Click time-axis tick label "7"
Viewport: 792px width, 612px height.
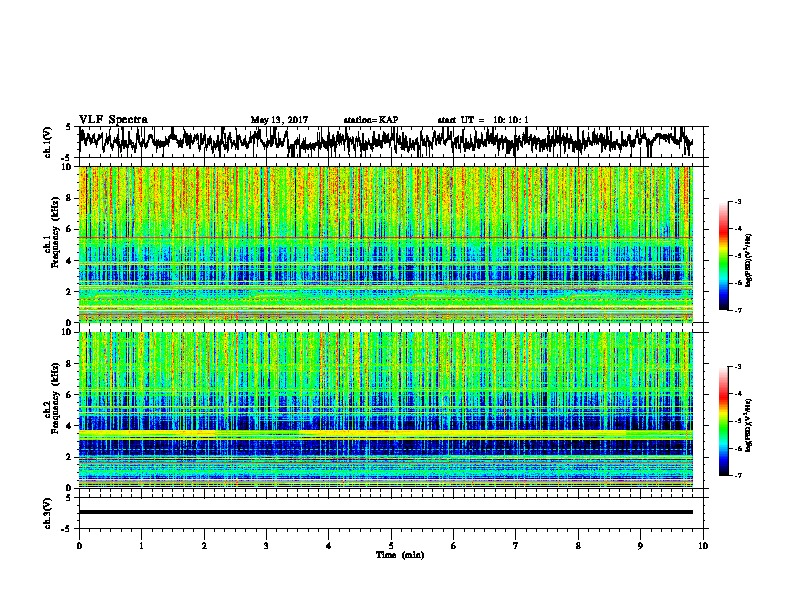click(x=516, y=546)
